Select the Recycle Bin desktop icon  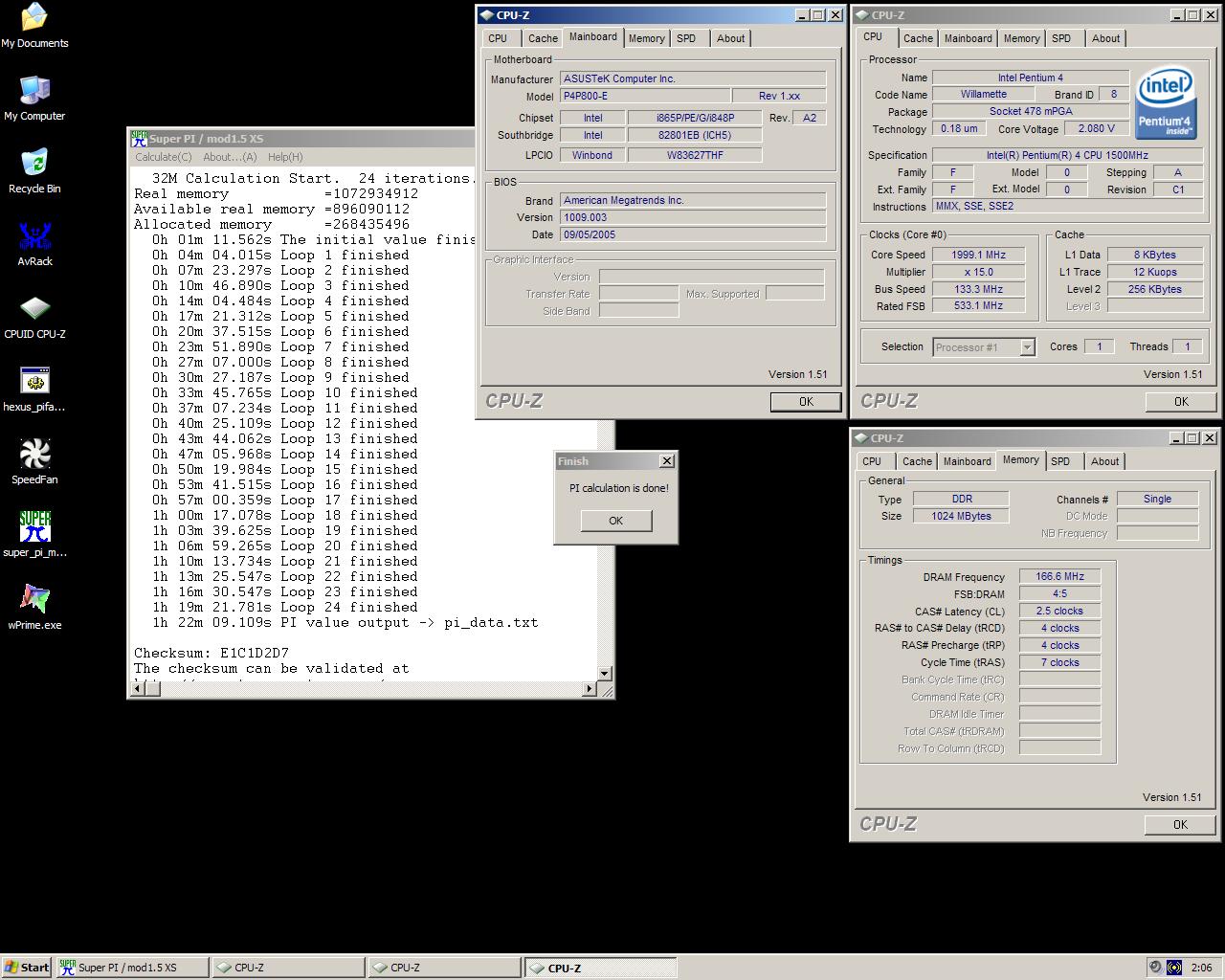[34, 170]
